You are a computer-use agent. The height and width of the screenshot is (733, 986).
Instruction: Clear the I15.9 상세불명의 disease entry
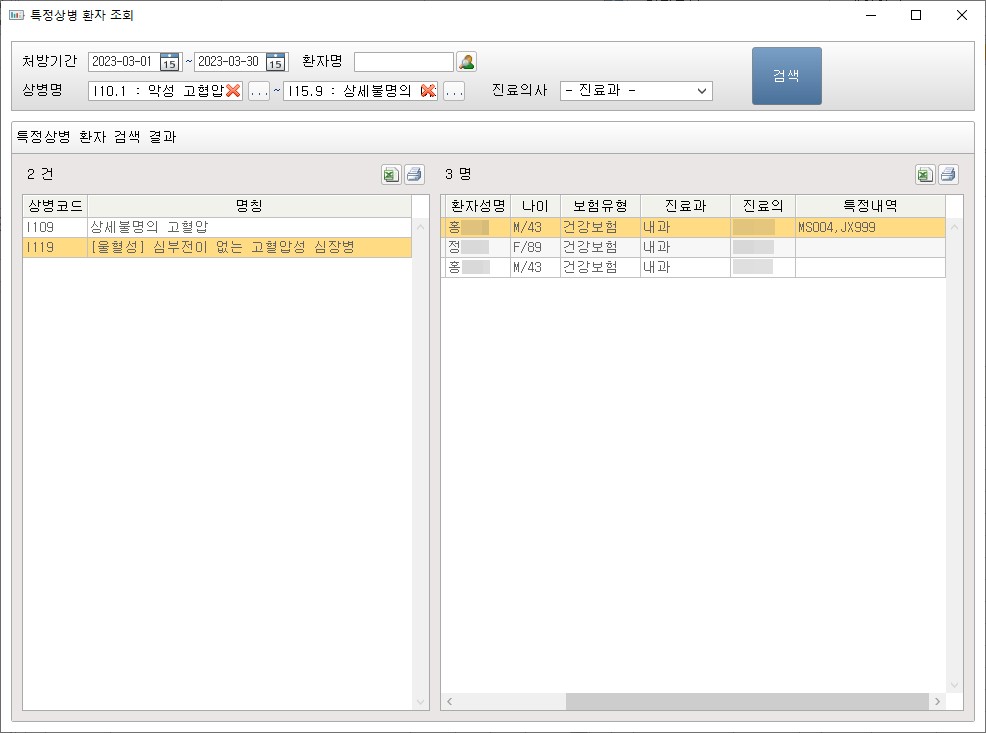click(428, 91)
